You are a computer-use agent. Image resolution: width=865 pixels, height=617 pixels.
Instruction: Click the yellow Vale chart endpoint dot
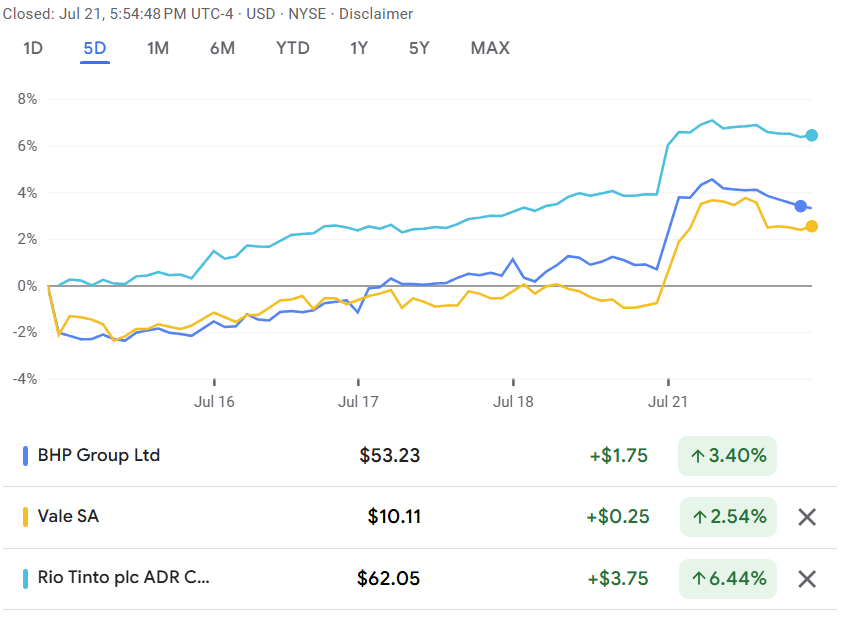click(x=811, y=226)
